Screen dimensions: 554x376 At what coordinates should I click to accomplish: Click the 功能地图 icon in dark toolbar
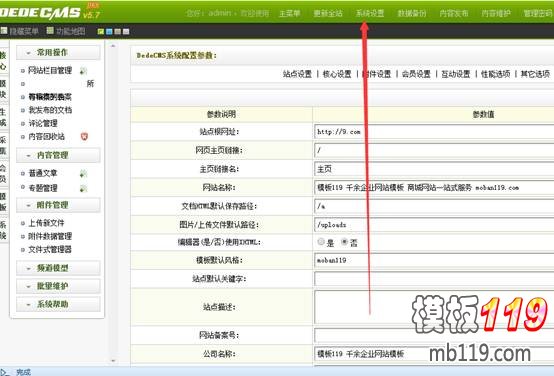click(x=50, y=31)
